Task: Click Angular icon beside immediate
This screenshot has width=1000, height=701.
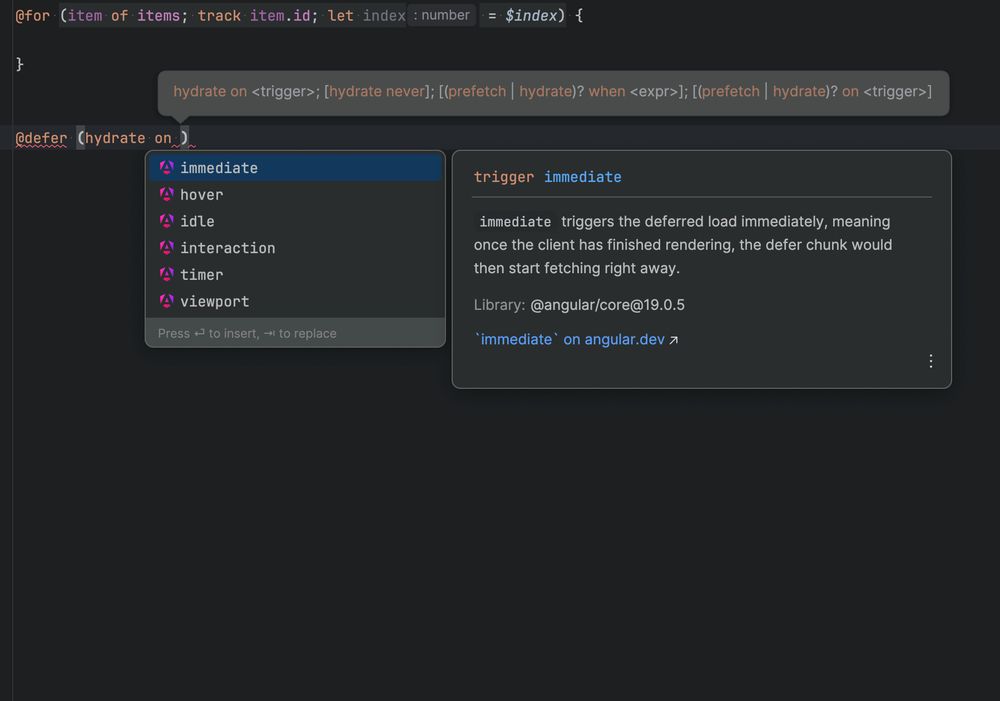Action: [166, 167]
